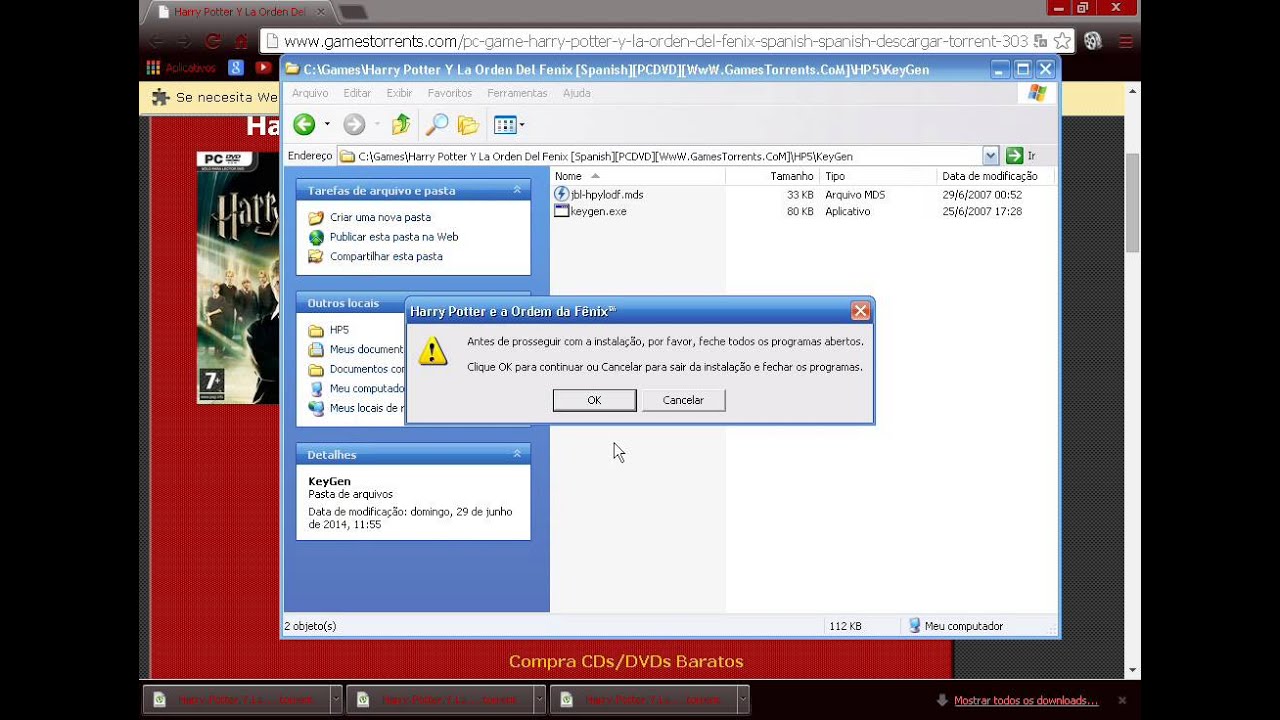Screen dimensions: 1280x720
Task: Open the Google bookmark icon
Action: pos(236,68)
